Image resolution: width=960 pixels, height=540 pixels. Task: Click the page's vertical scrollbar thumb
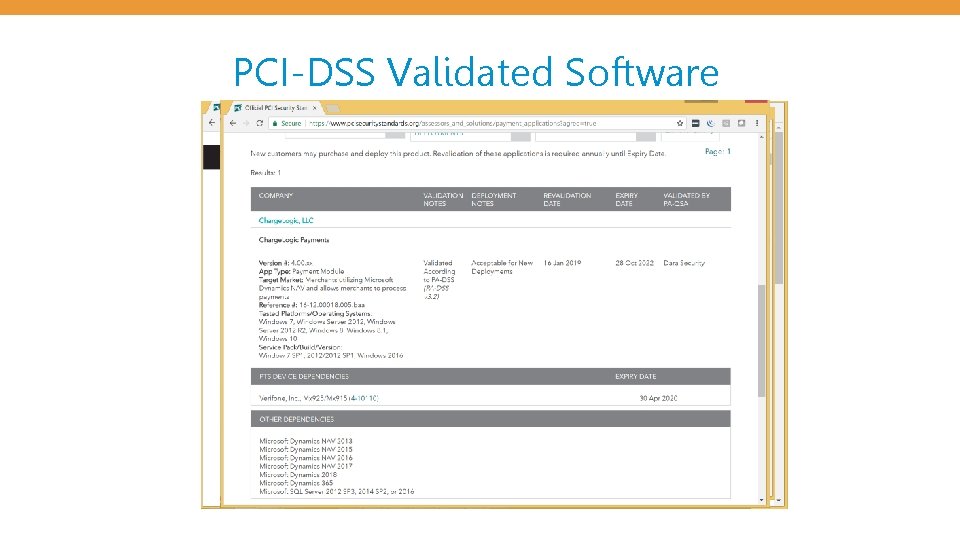(762, 340)
